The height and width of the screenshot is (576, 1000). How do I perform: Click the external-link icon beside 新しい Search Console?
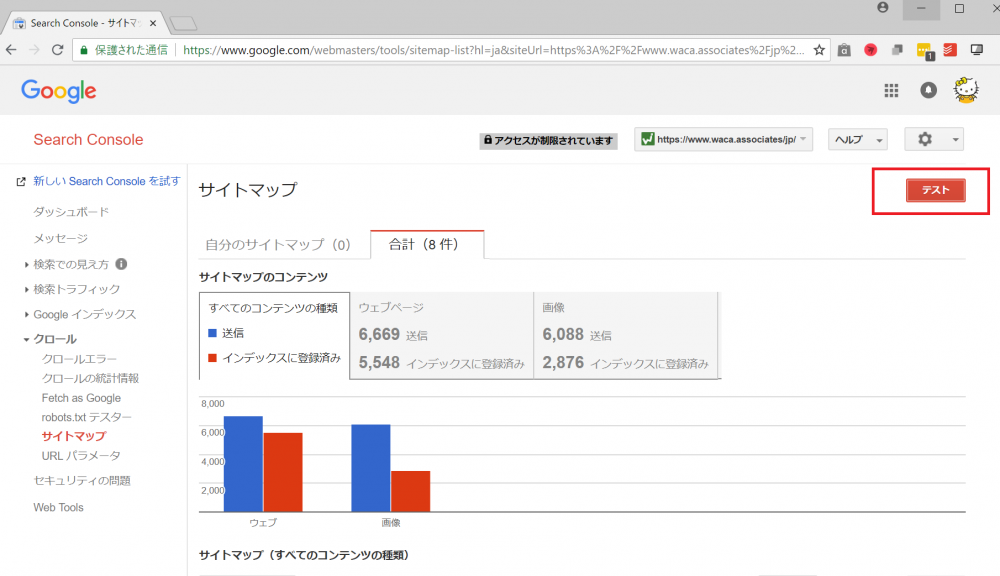pos(21,182)
